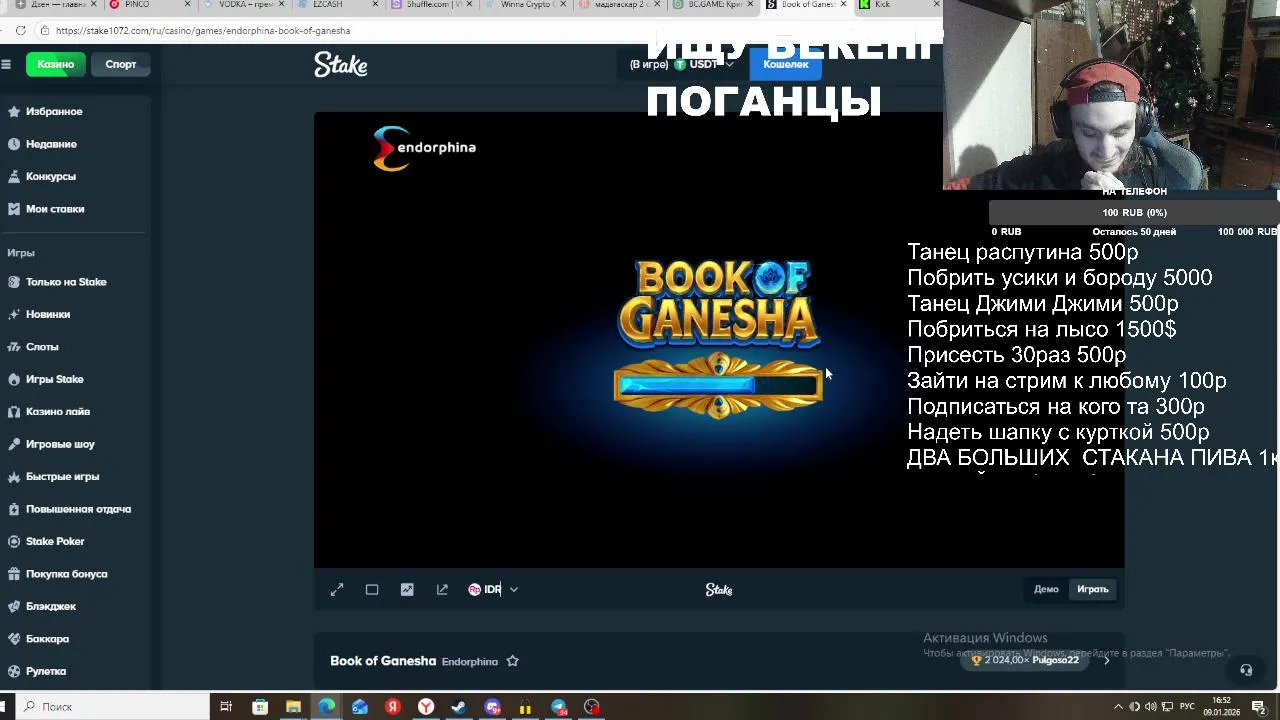Click the Новинки sparkle icon
Screen dimensions: 1280x720
pyautogui.click(x=14, y=314)
